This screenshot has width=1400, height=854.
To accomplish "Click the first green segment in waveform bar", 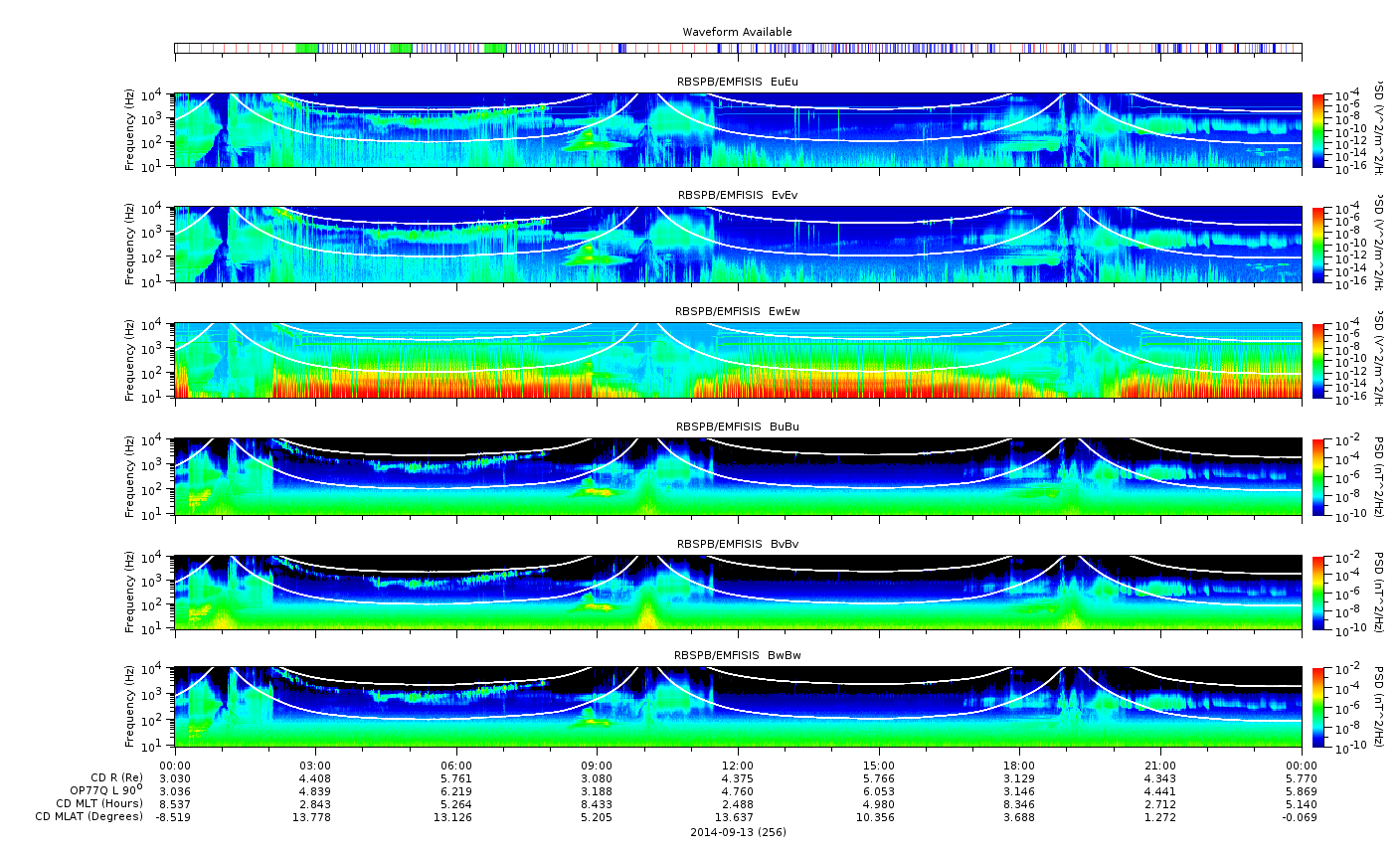I will (307, 48).
